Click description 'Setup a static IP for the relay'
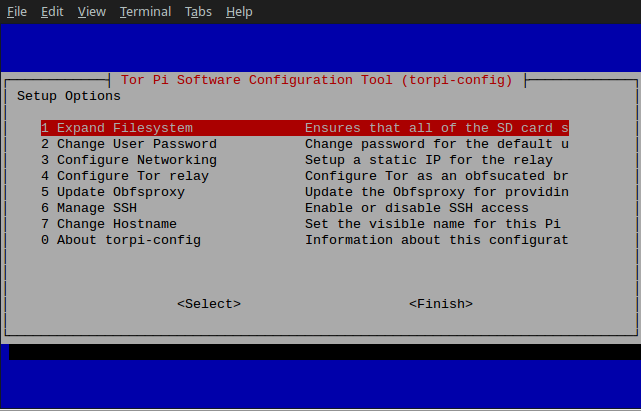The width and height of the screenshot is (641, 411). click(429, 160)
